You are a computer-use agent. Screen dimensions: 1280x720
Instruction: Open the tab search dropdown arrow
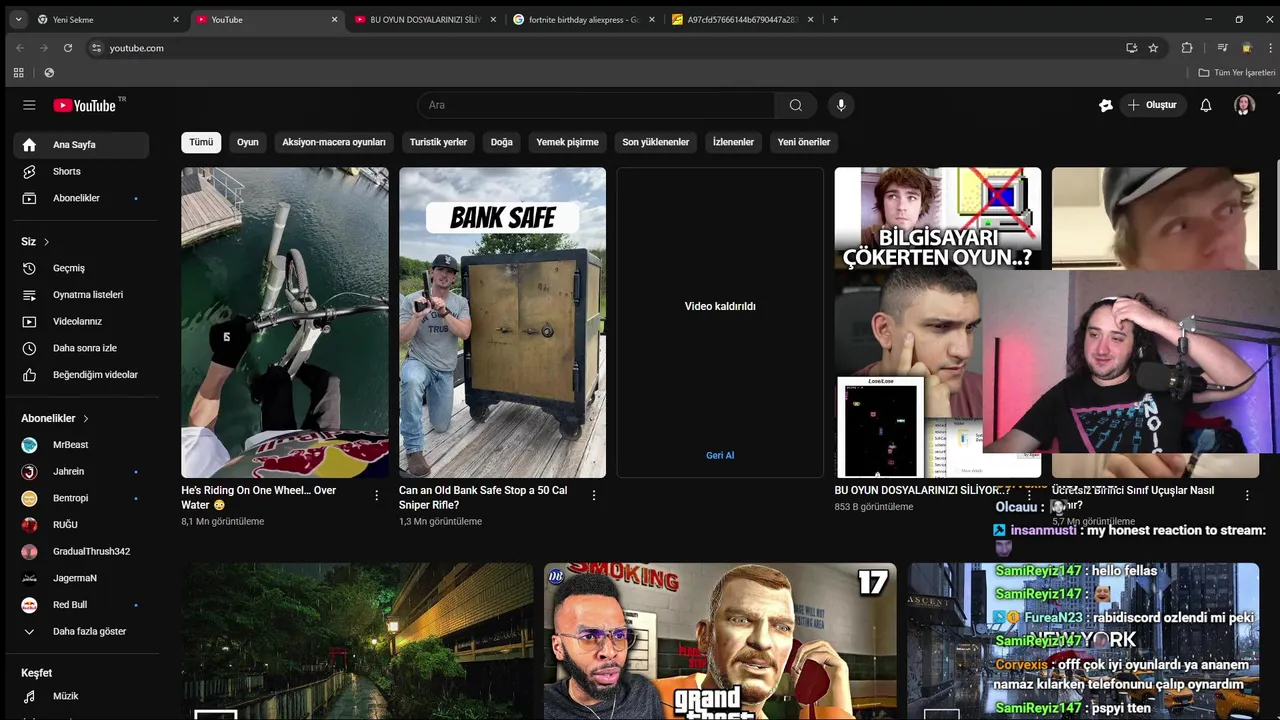pyautogui.click(x=18, y=19)
